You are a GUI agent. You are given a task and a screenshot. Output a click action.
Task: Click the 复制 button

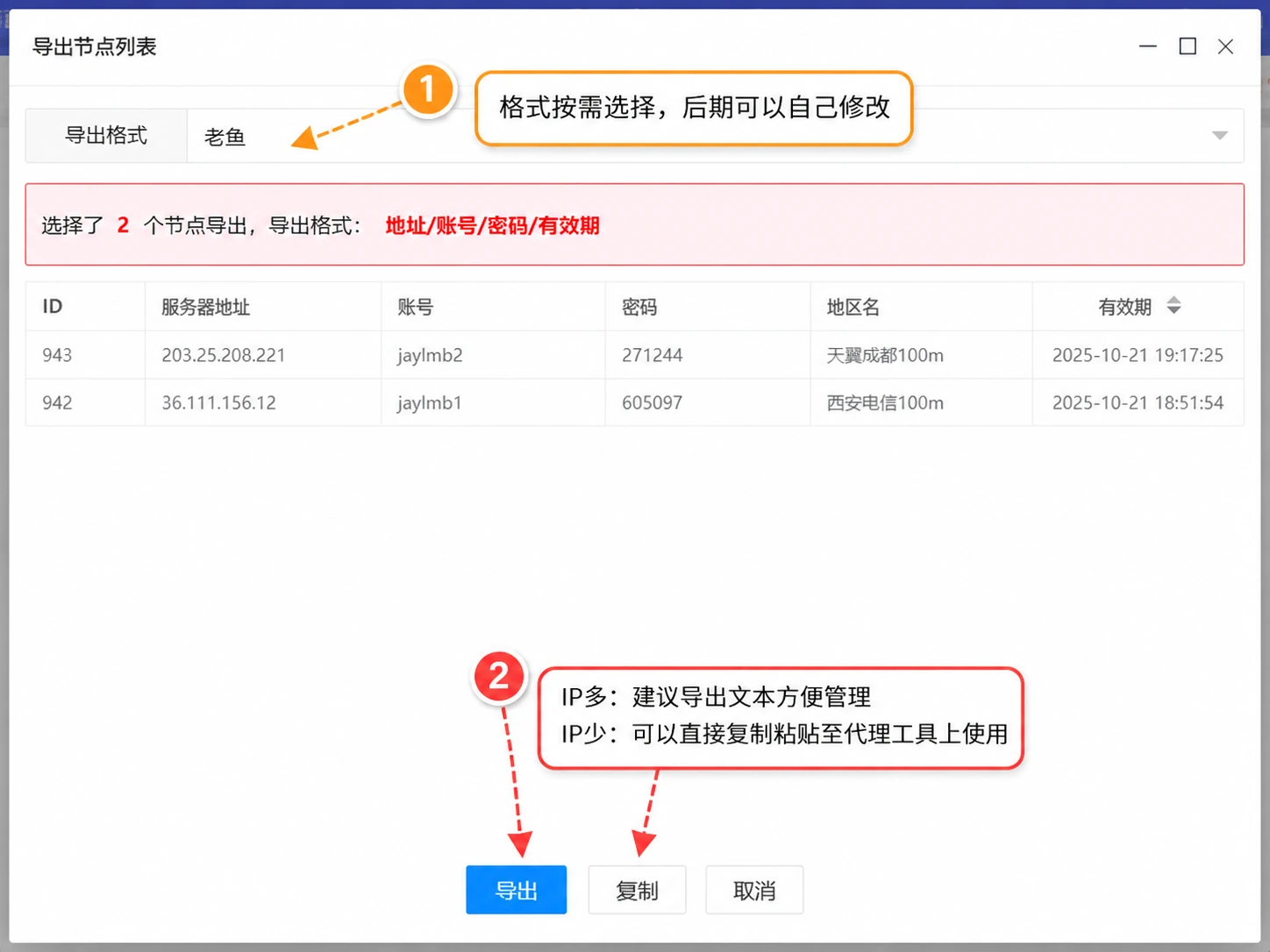[x=637, y=890]
